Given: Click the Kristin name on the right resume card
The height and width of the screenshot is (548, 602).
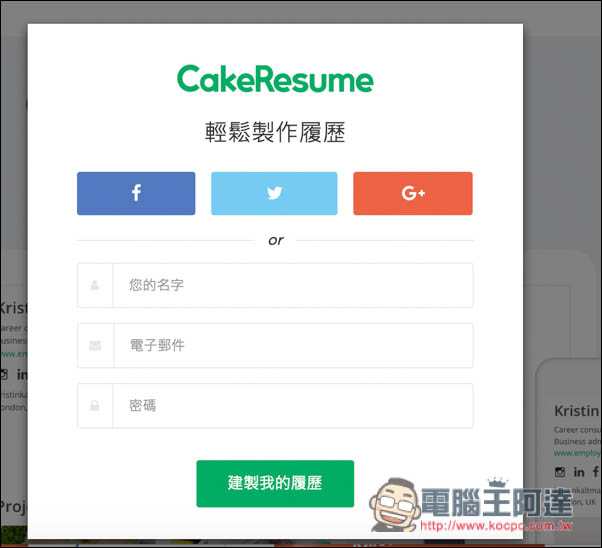Looking at the screenshot, I should (576, 411).
